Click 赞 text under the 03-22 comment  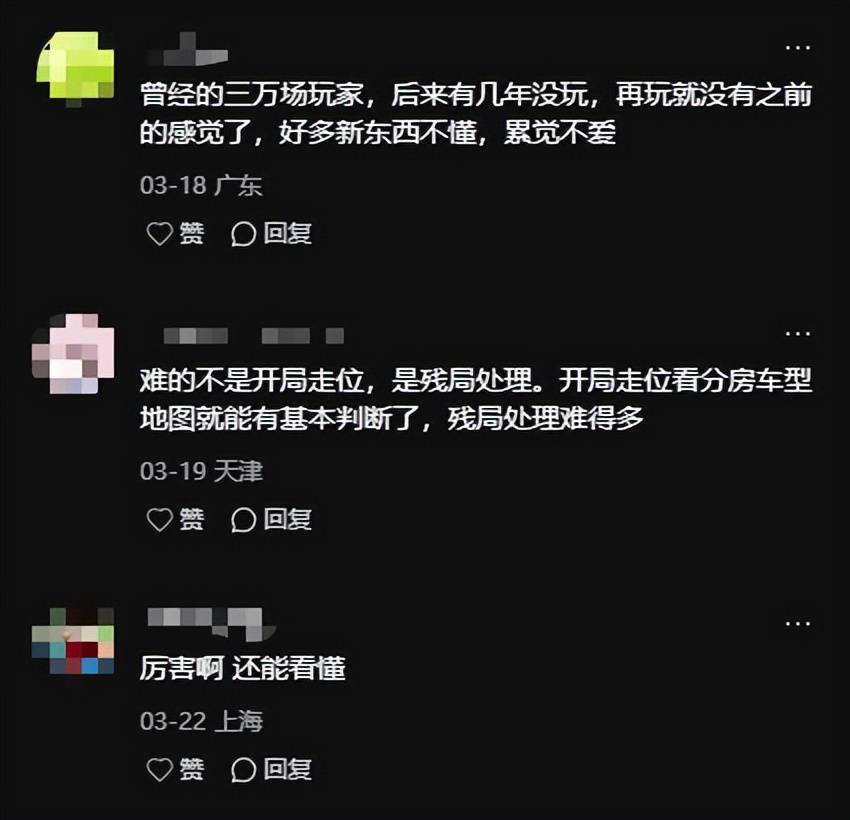point(192,769)
